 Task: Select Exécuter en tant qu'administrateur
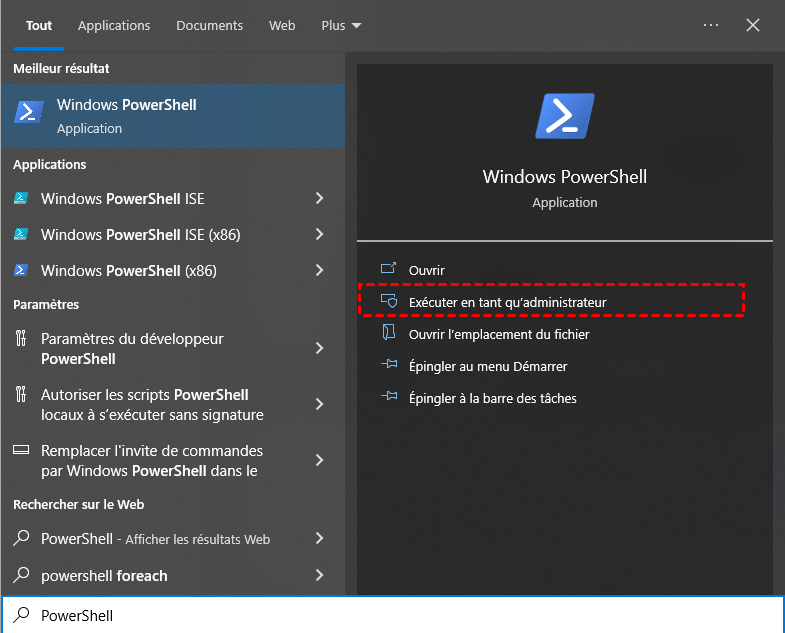507,302
